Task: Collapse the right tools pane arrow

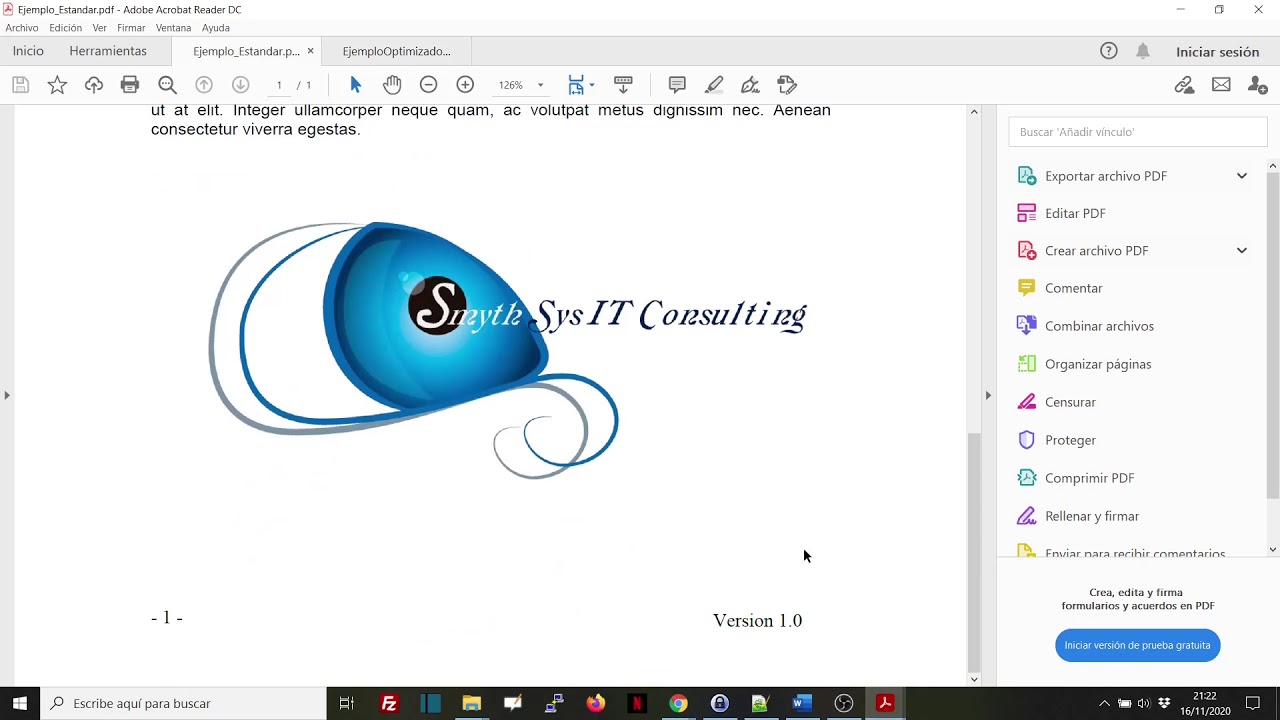Action: coord(988,395)
